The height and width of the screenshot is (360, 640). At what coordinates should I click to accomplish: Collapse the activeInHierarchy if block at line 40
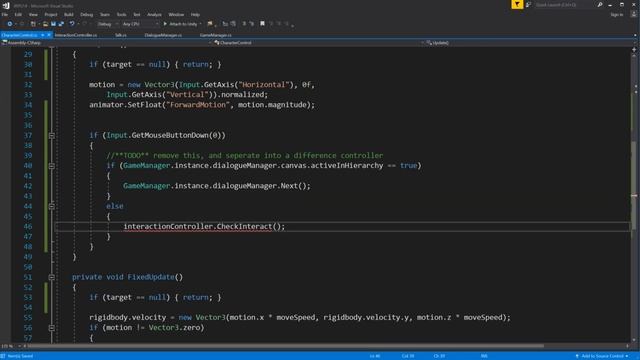pyautogui.click(x=52, y=166)
